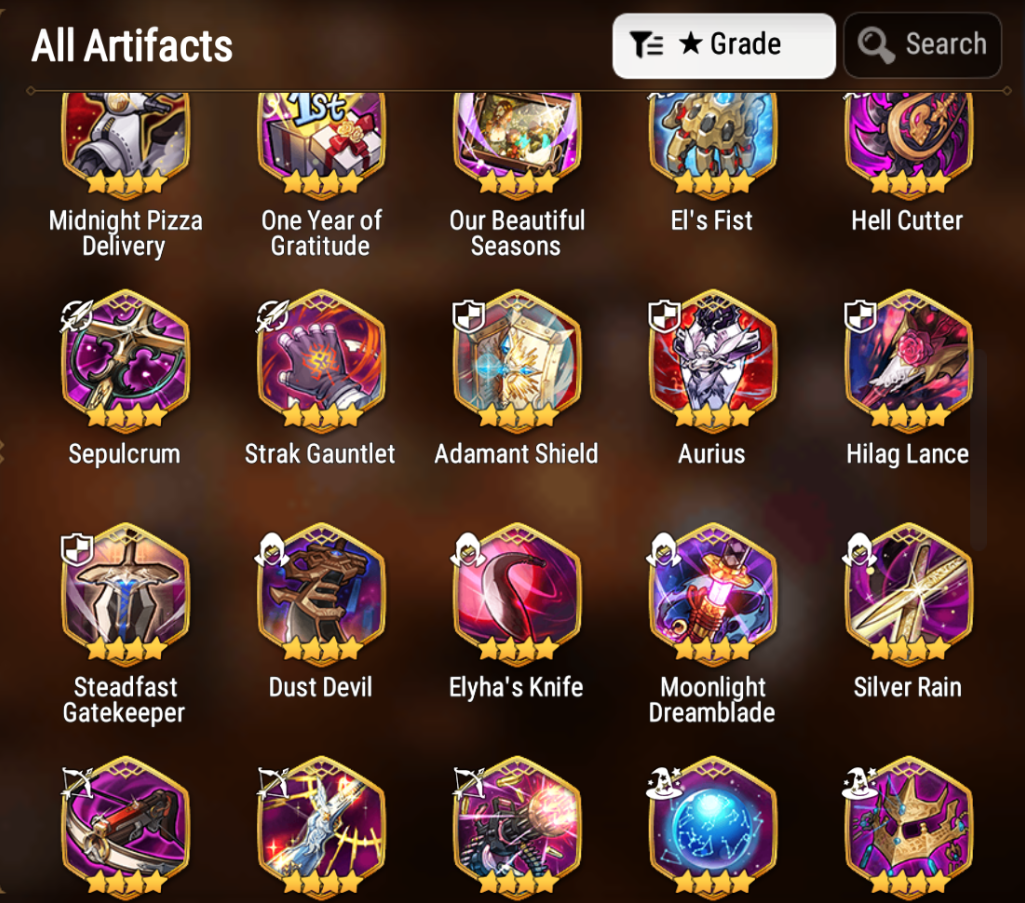The height and width of the screenshot is (903, 1025).
Task: Select the El's Fist artifact
Action: pos(713,145)
